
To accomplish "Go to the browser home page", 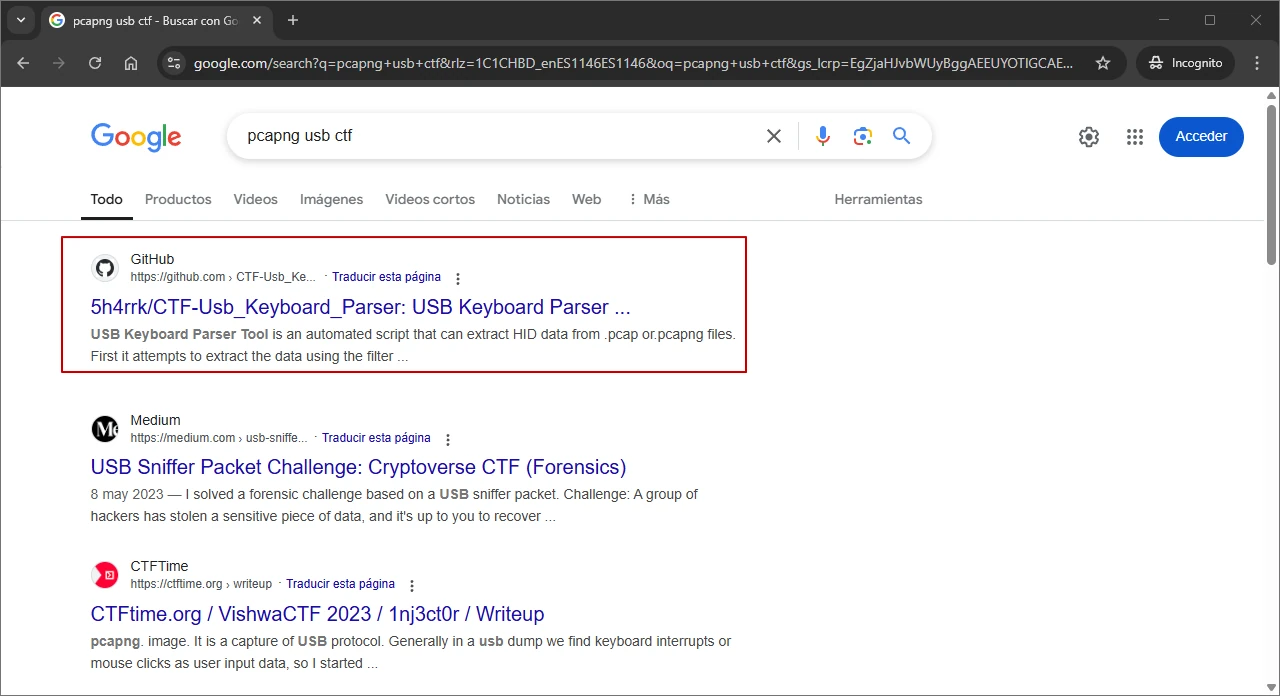I will tap(131, 63).
